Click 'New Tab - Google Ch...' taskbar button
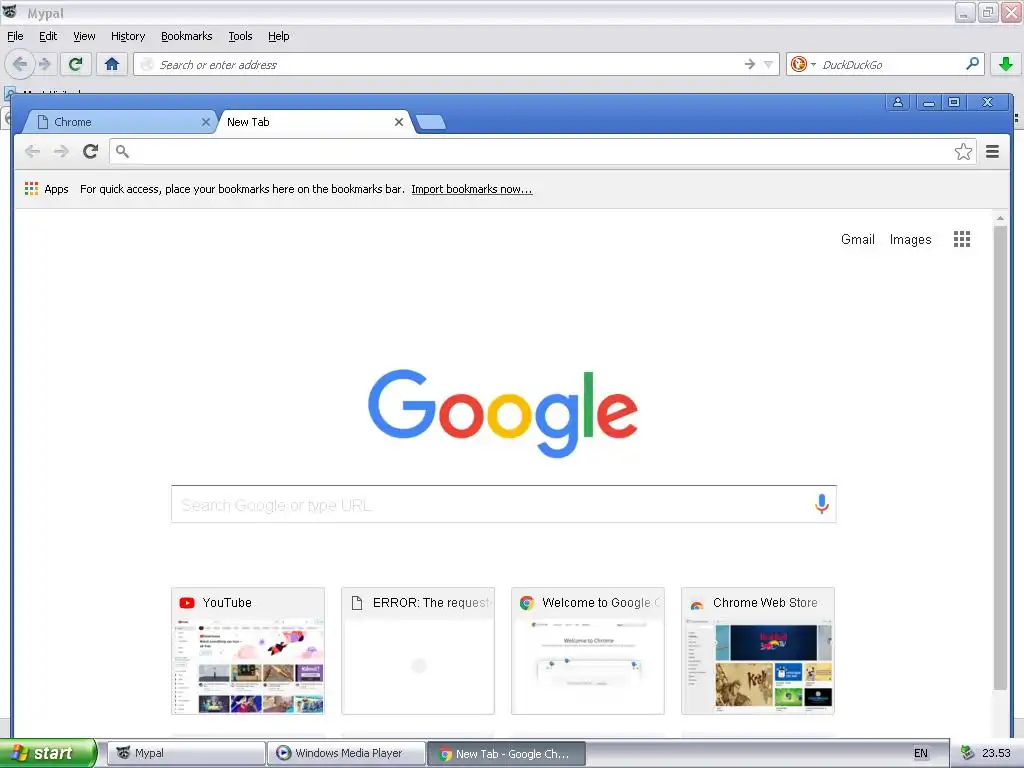1024x768 pixels. (506, 753)
